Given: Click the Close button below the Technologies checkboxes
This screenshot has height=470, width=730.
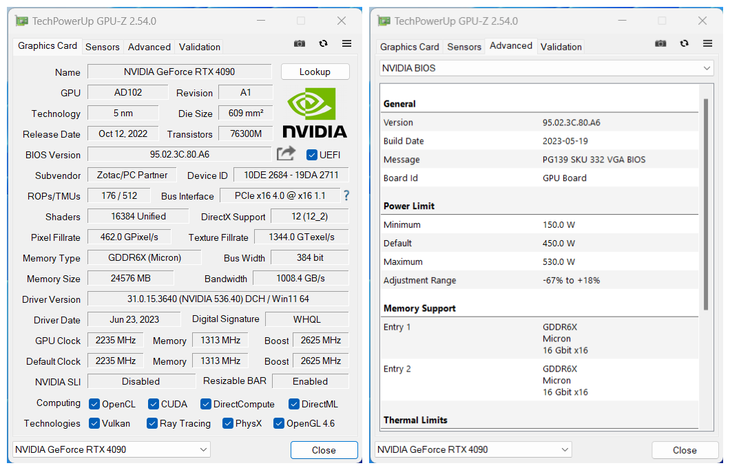Looking at the screenshot, I should pos(323,450).
